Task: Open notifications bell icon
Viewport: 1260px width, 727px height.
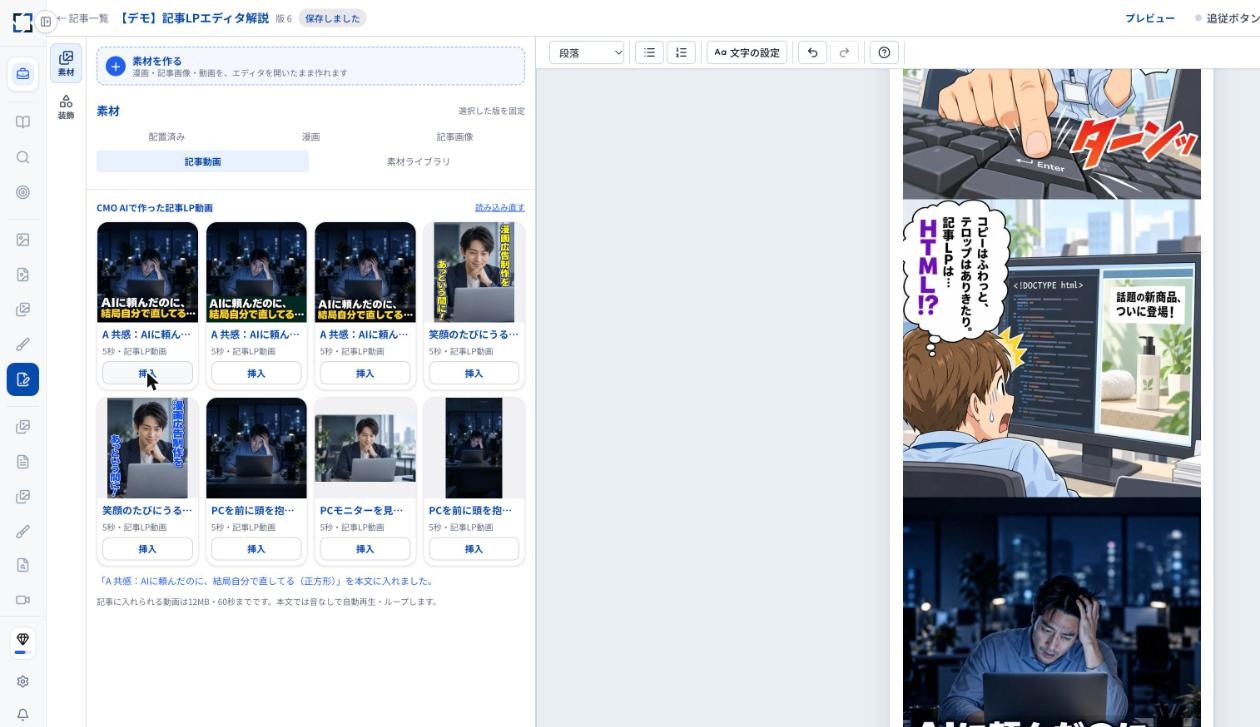Action: 23,716
